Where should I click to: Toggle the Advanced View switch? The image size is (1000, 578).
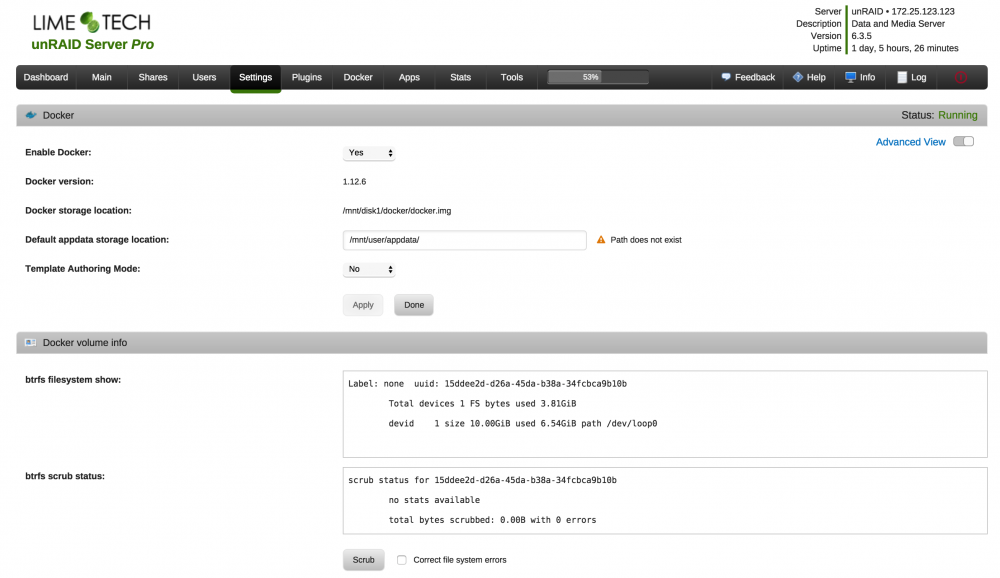pyautogui.click(x=963, y=142)
